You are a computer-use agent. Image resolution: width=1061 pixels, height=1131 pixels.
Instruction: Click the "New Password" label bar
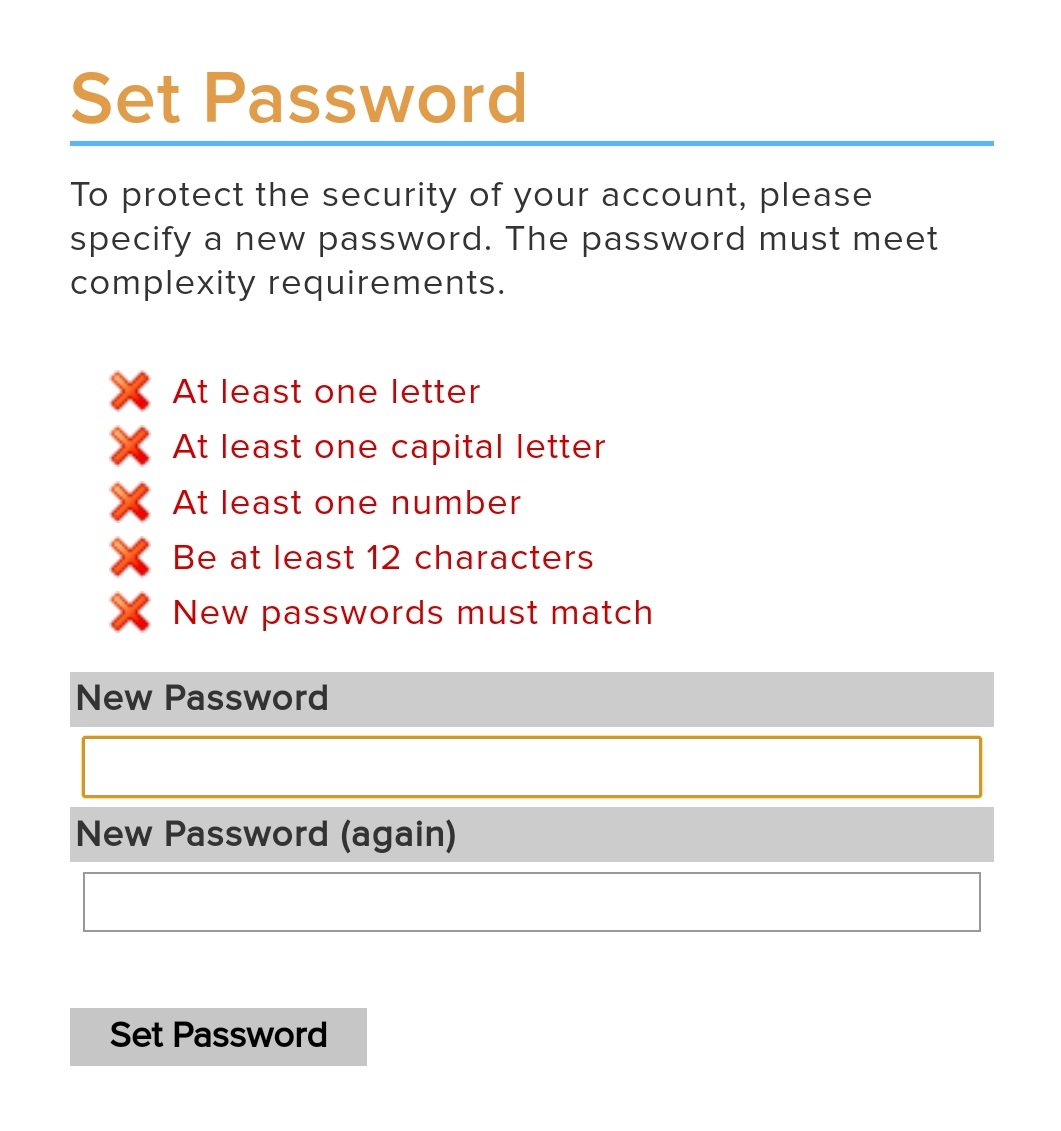click(x=532, y=699)
